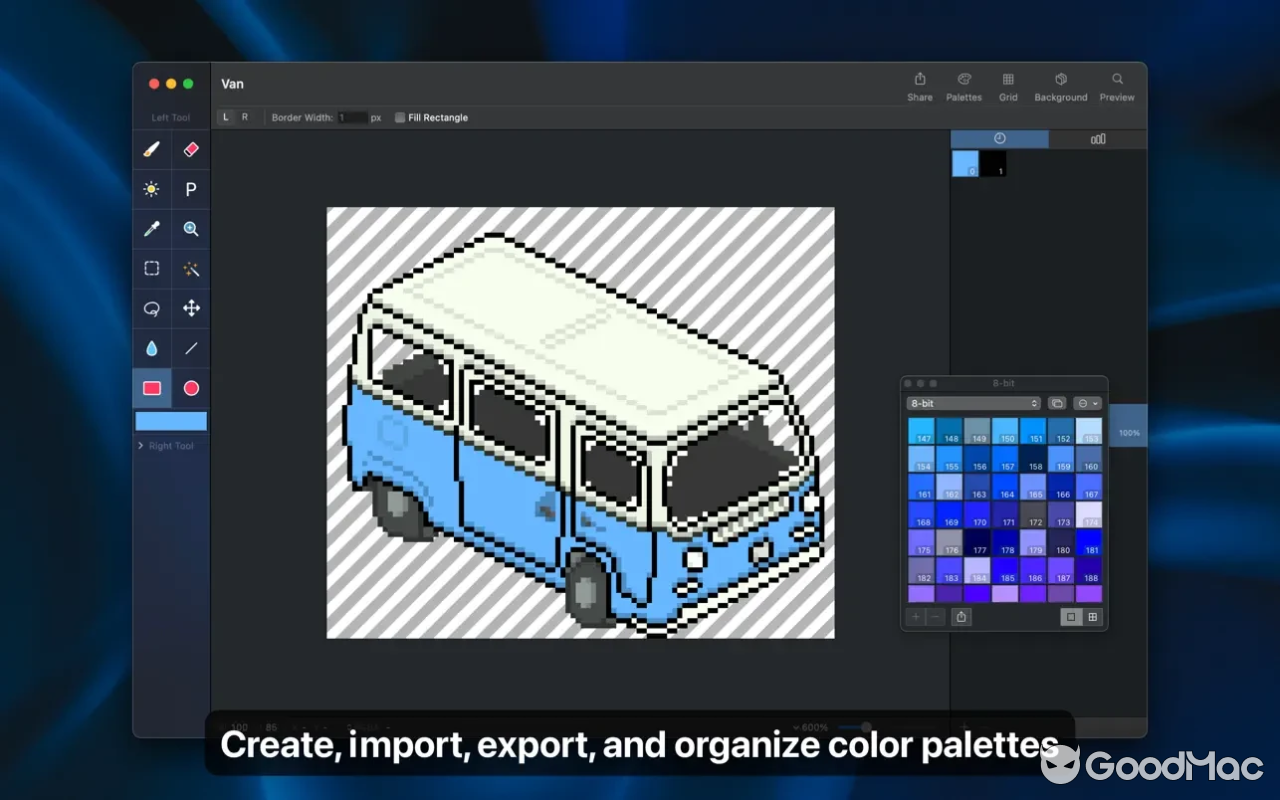Select the rectangular Selection tool
The height and width of the screenshot is (800, 1280).
click(151, 268)
